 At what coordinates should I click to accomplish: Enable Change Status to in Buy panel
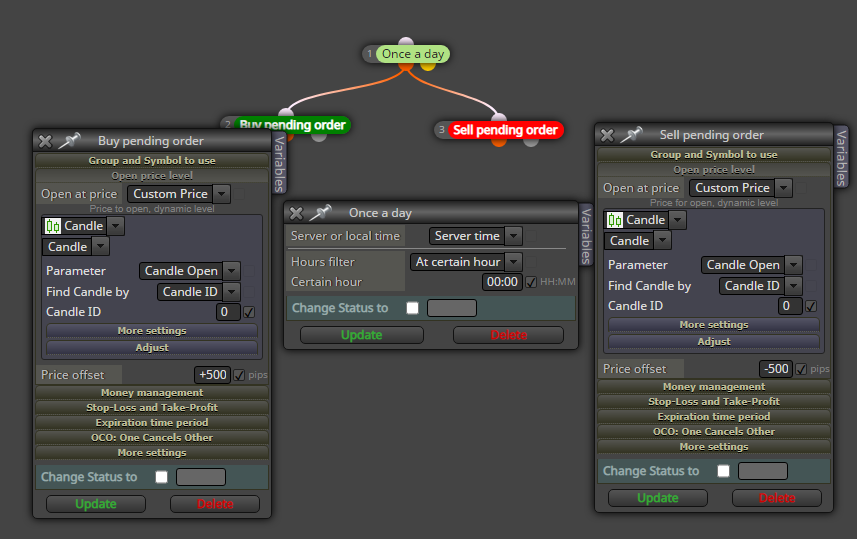(x=161, y=477)
